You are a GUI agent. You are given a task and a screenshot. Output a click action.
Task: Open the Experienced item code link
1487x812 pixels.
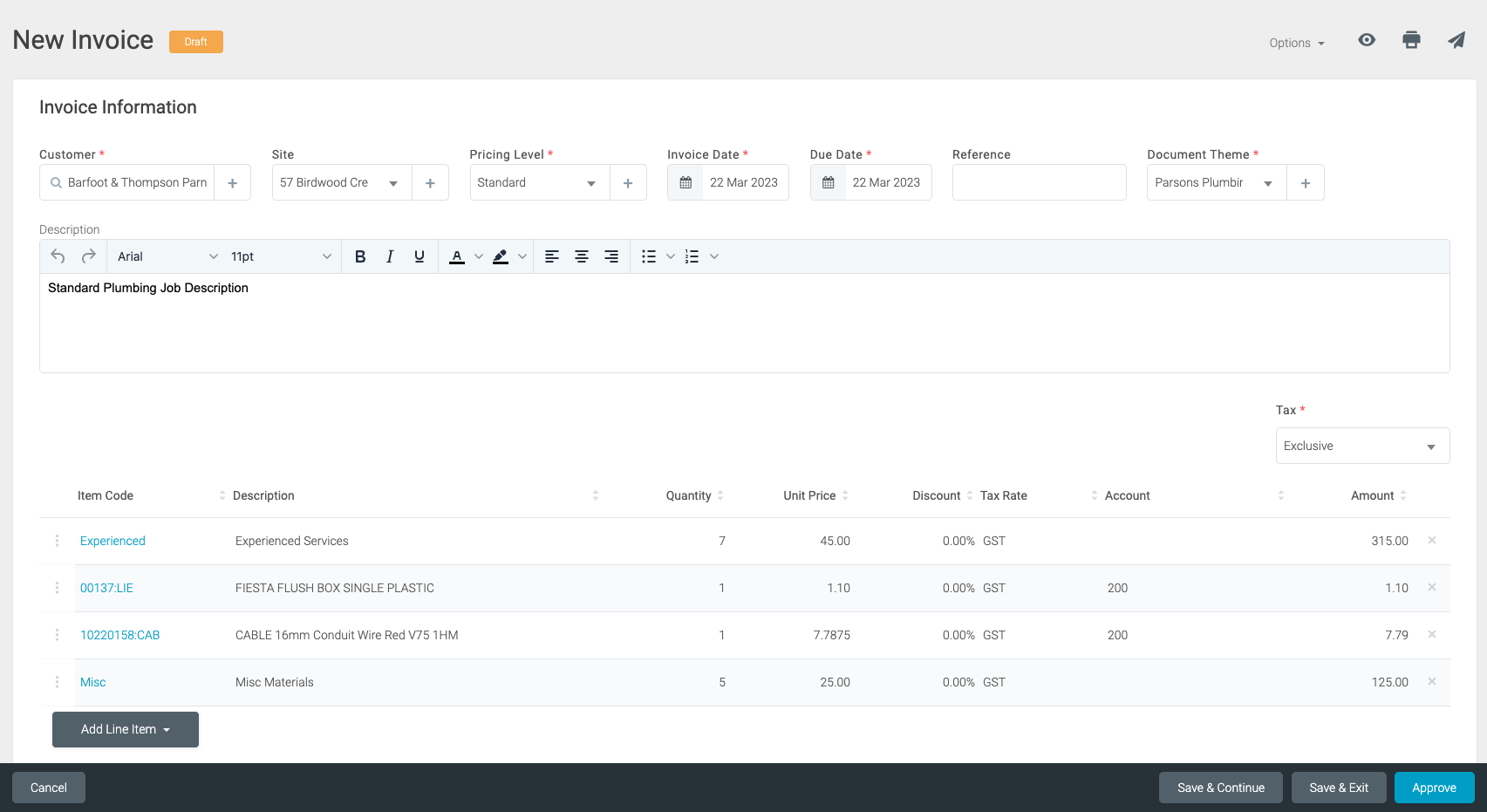(113, 542)
